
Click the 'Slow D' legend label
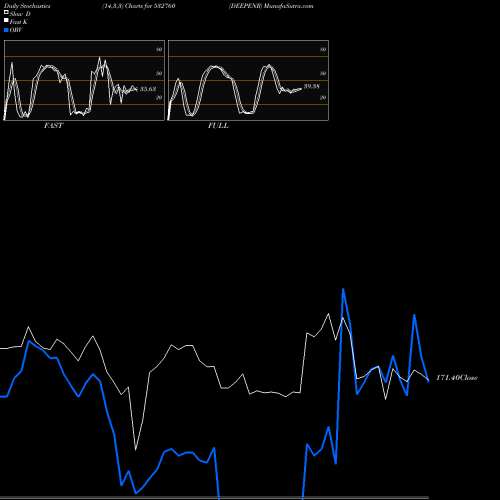[20, 14]
